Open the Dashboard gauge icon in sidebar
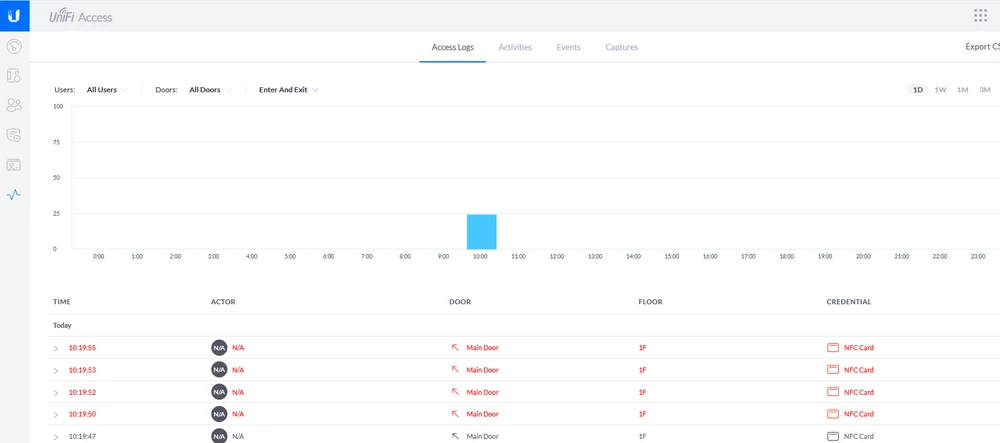The height and width of the screenshot is (443, 1000). (x=14, y=46)
